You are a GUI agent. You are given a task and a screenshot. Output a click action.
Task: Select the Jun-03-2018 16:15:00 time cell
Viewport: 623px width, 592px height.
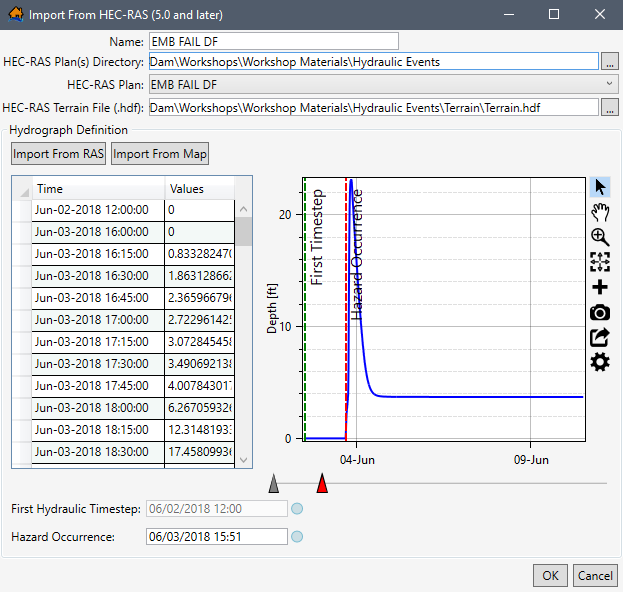coord(98,254)
